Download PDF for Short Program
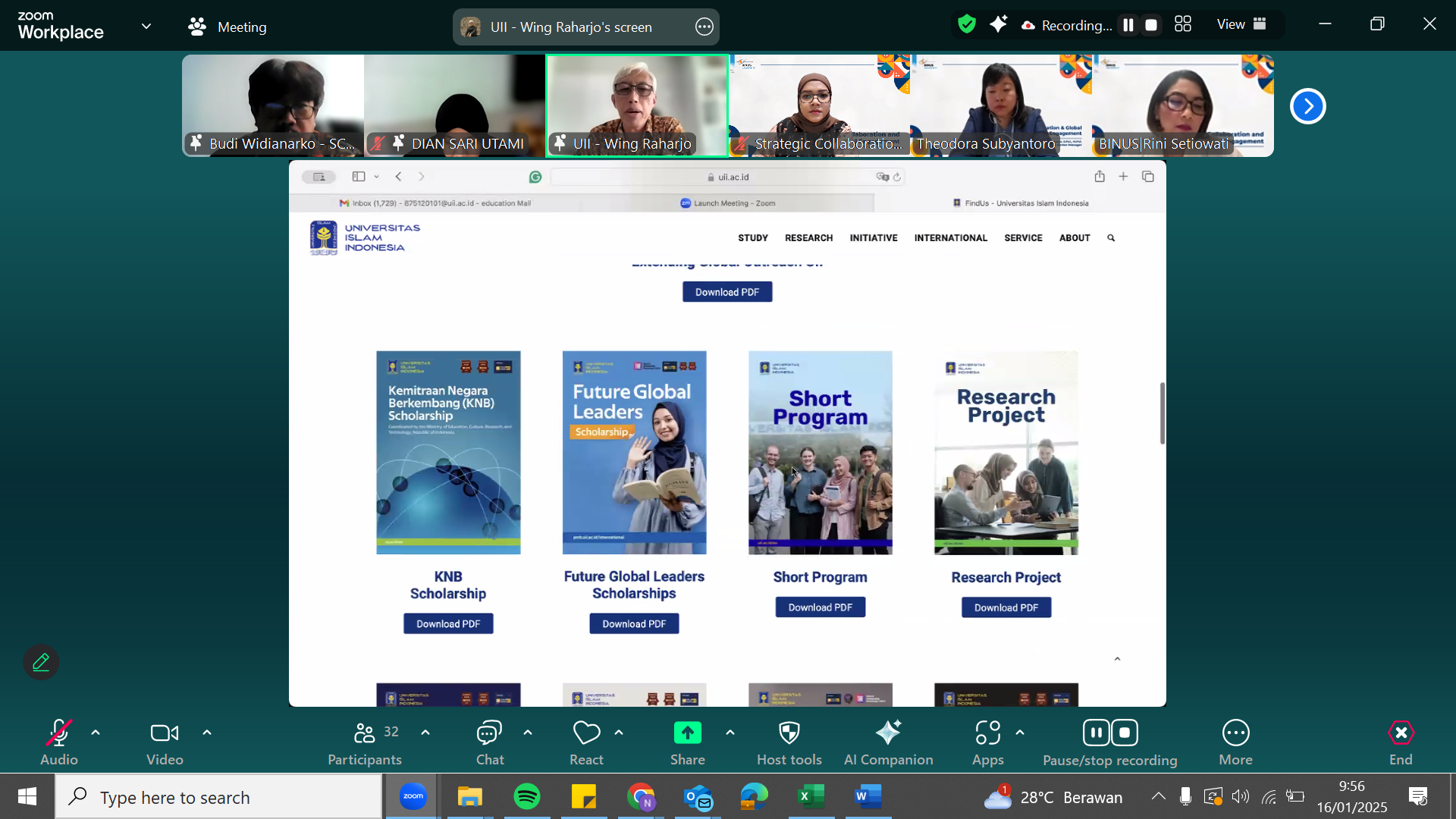 point(820,607)
